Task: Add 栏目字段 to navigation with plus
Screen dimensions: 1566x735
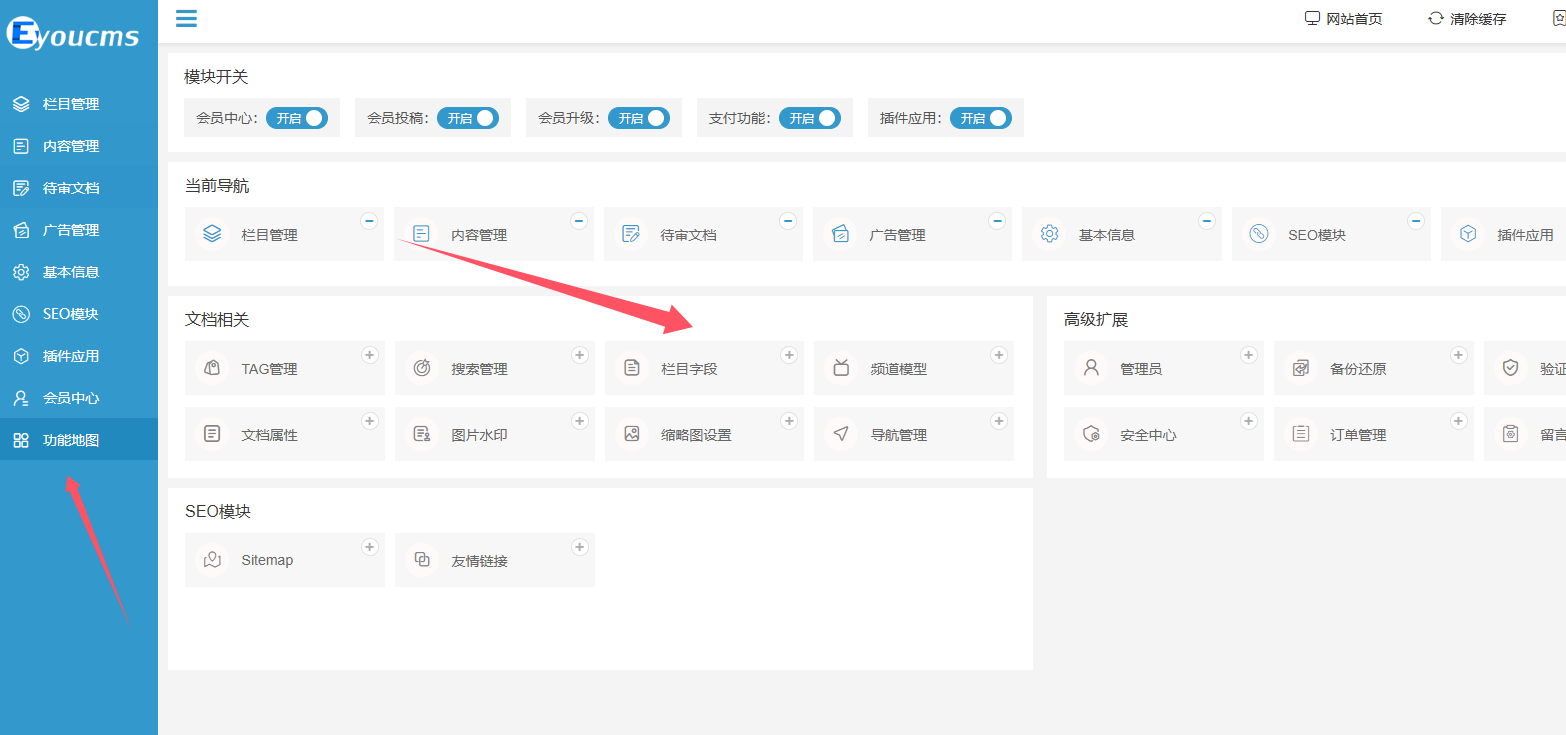Action: click(x=788, y=355)
